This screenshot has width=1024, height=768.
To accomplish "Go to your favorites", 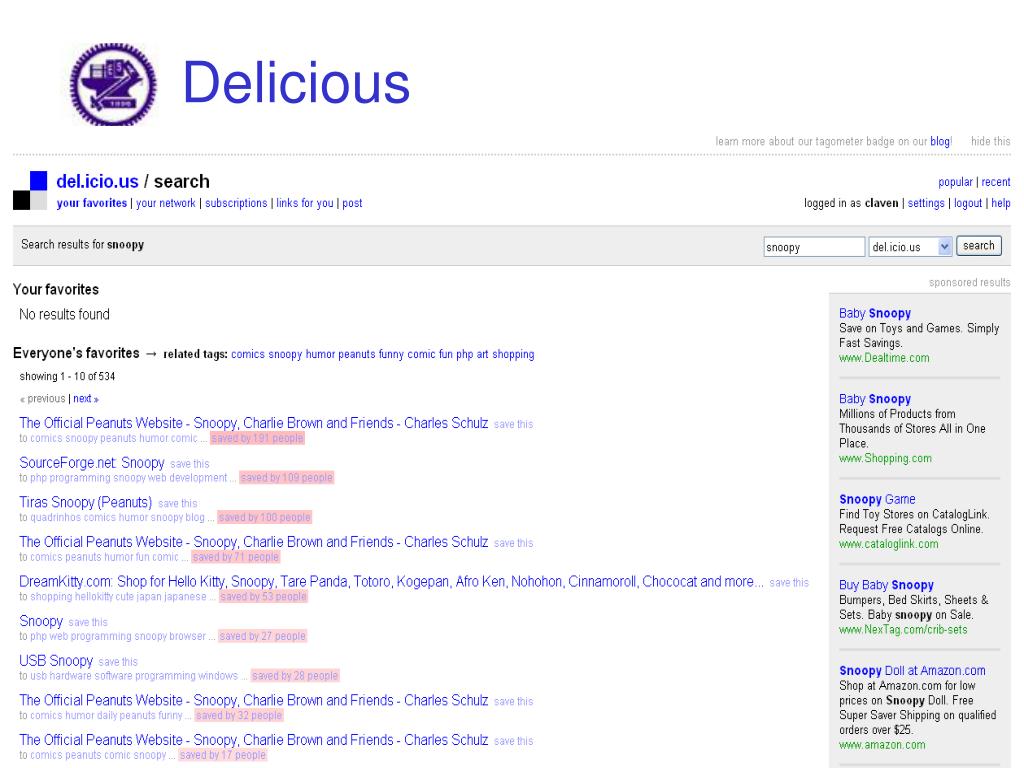I will (91, 203).
